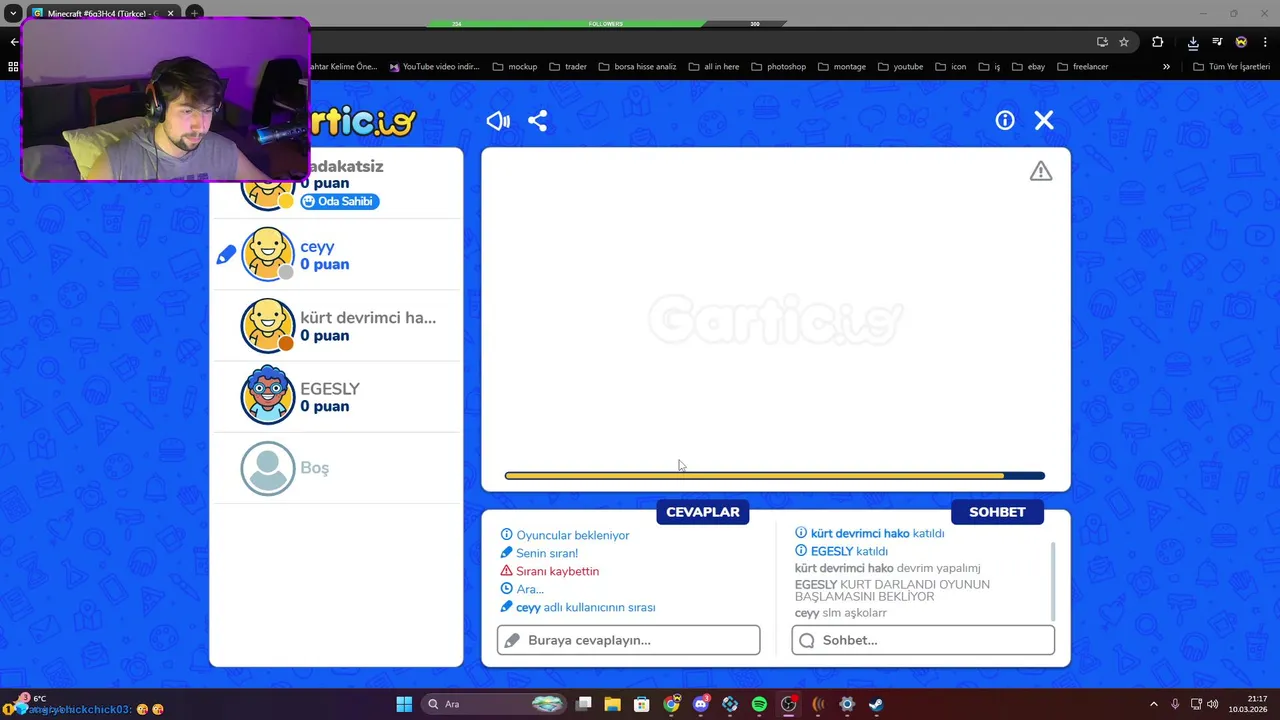Open Discord from the taskbar
Viewport: 1280px width, 720px height.
click(701, 704)
